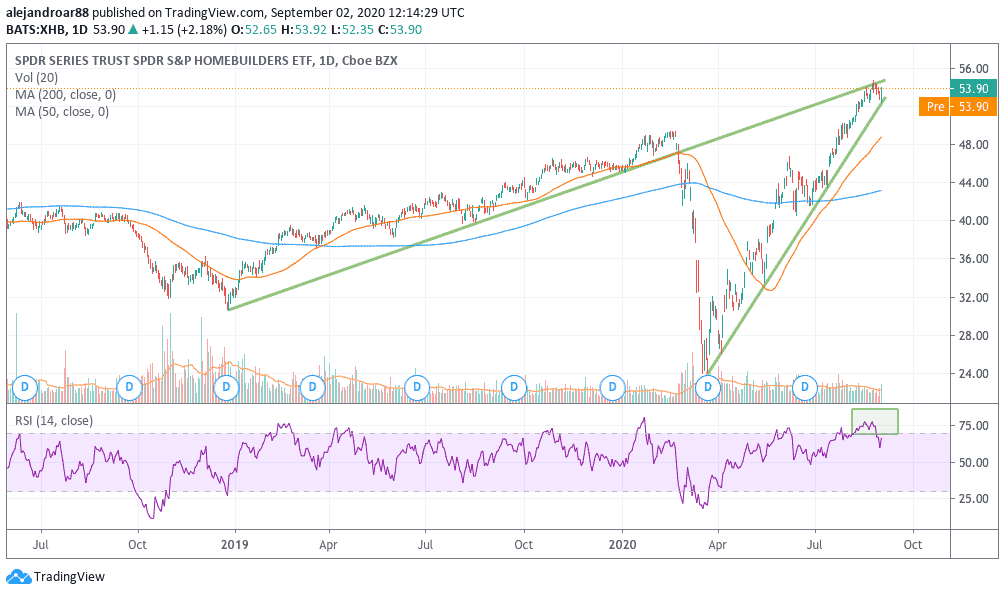The height and width of the screenshot is (595, 1005).
Task: Click the SPDR S&P Homebuilders ETF chart title
Action: (206, 61)
